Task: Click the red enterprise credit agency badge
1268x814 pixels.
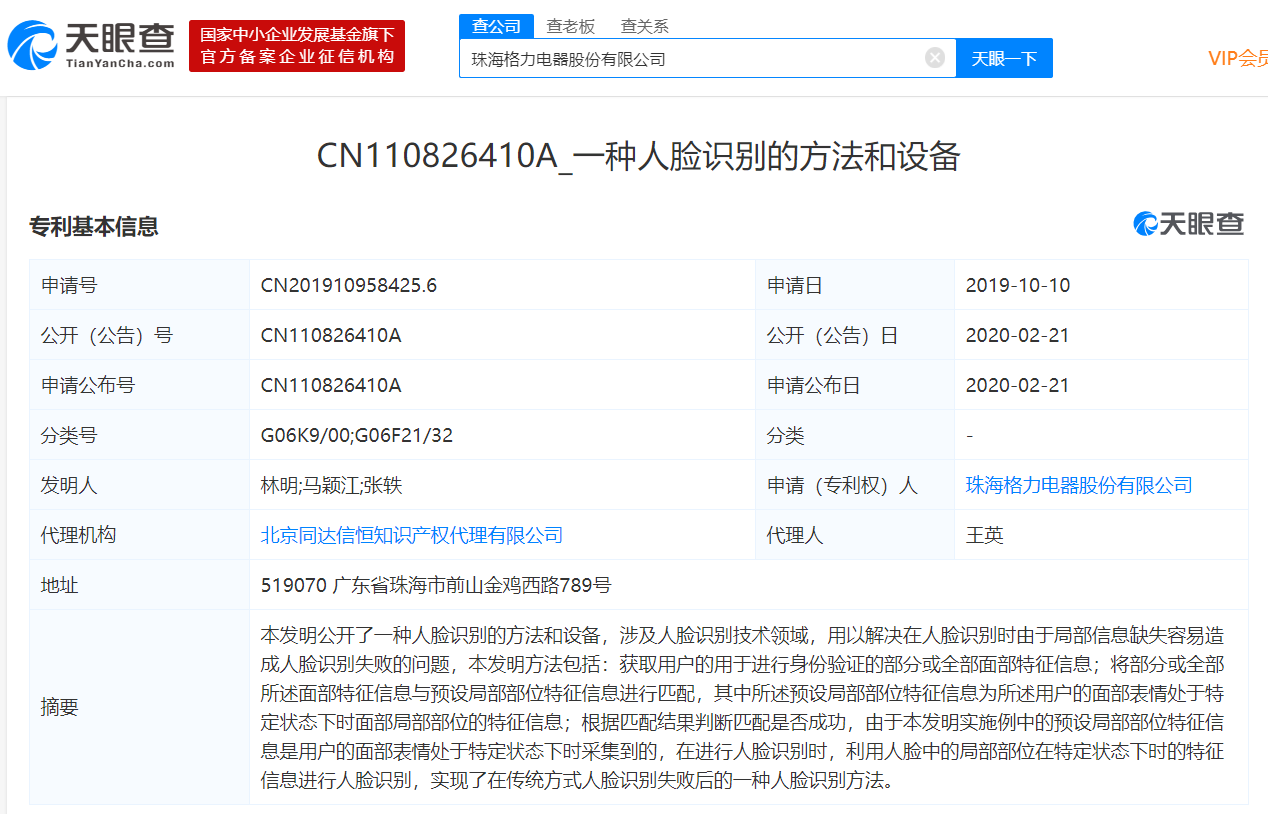Action: 296,45
